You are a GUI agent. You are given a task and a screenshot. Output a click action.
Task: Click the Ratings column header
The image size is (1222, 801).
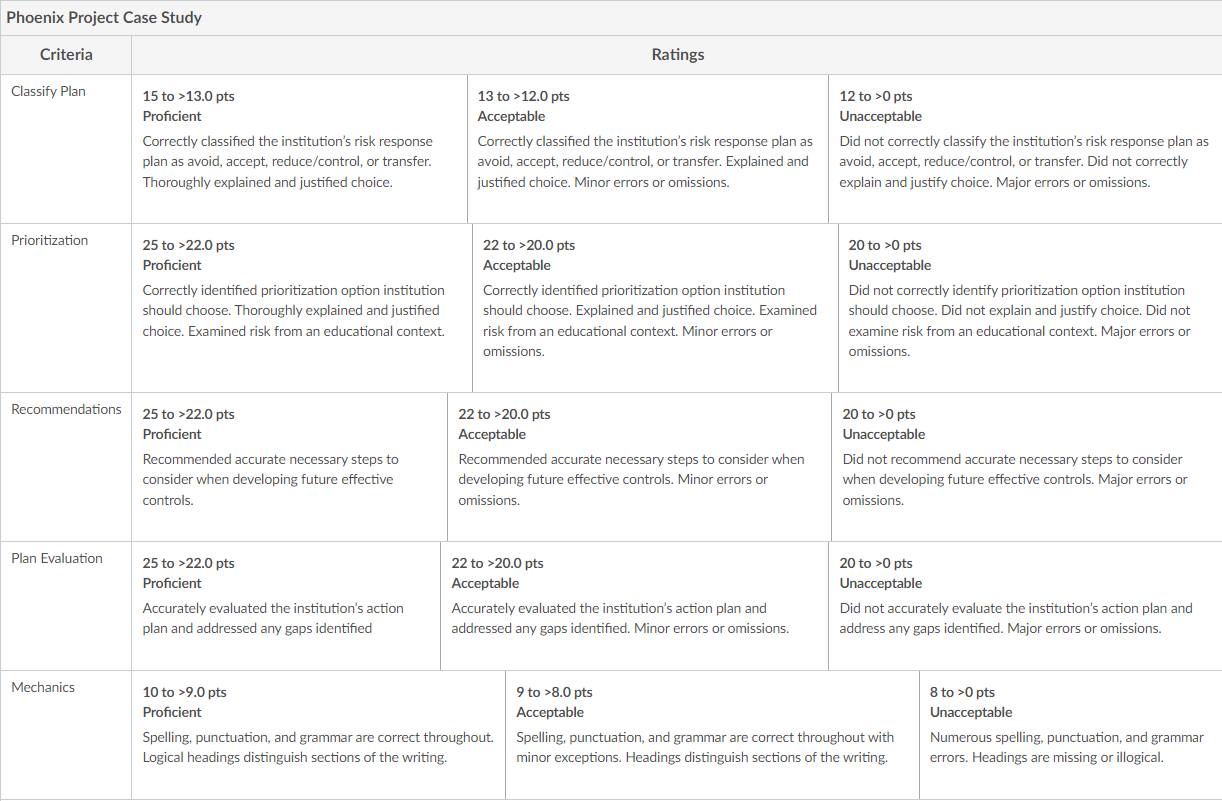pyautogui.click(x=677, y=55)
